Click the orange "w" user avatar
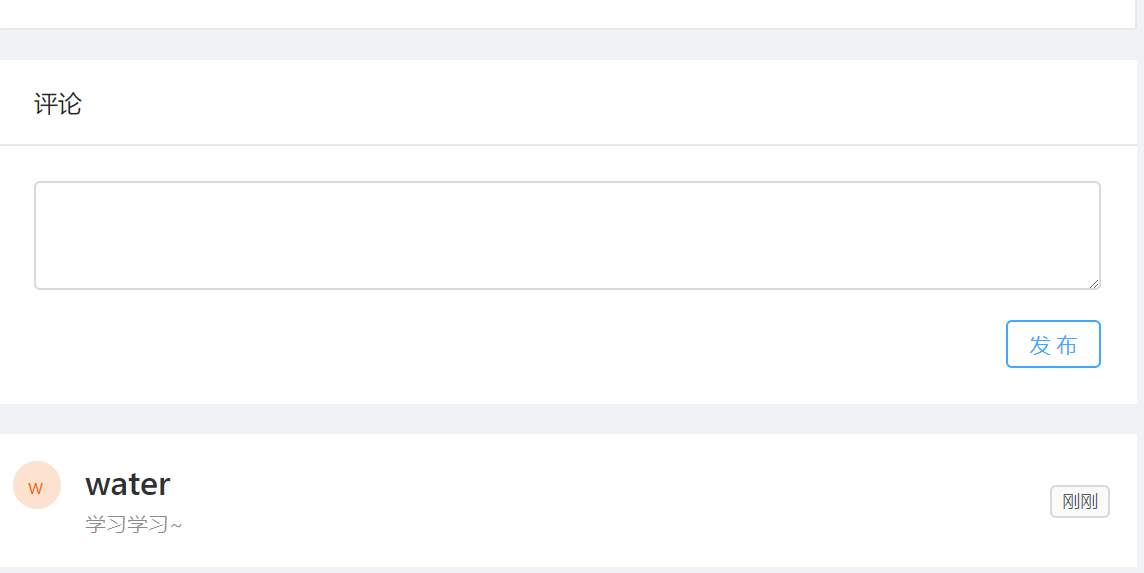Screen dimensions: 1144x573 pyautogui.click(x=36, y=485)
